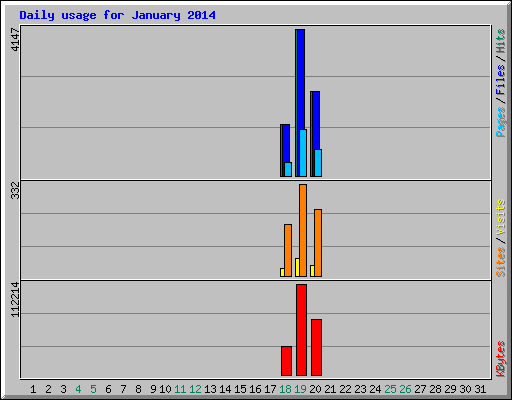Click day number 27 on the x-axis
This screenshot has height=400, width=512.
[420, 389]
